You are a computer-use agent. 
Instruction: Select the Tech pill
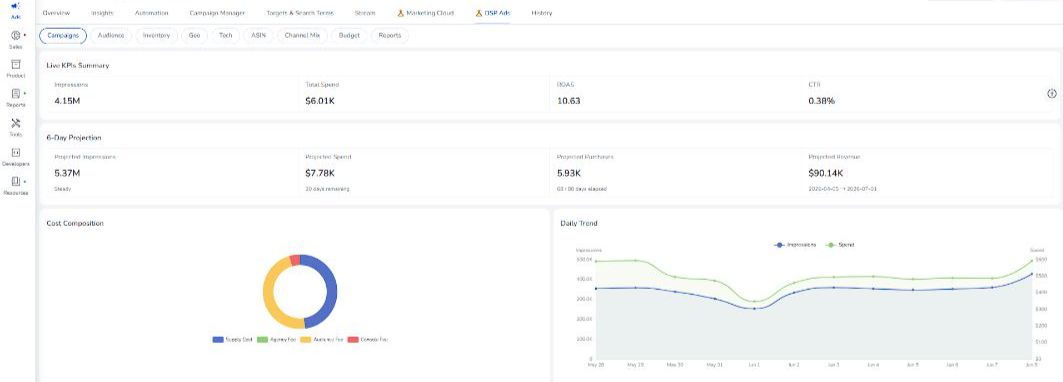(x=226, y=35)
